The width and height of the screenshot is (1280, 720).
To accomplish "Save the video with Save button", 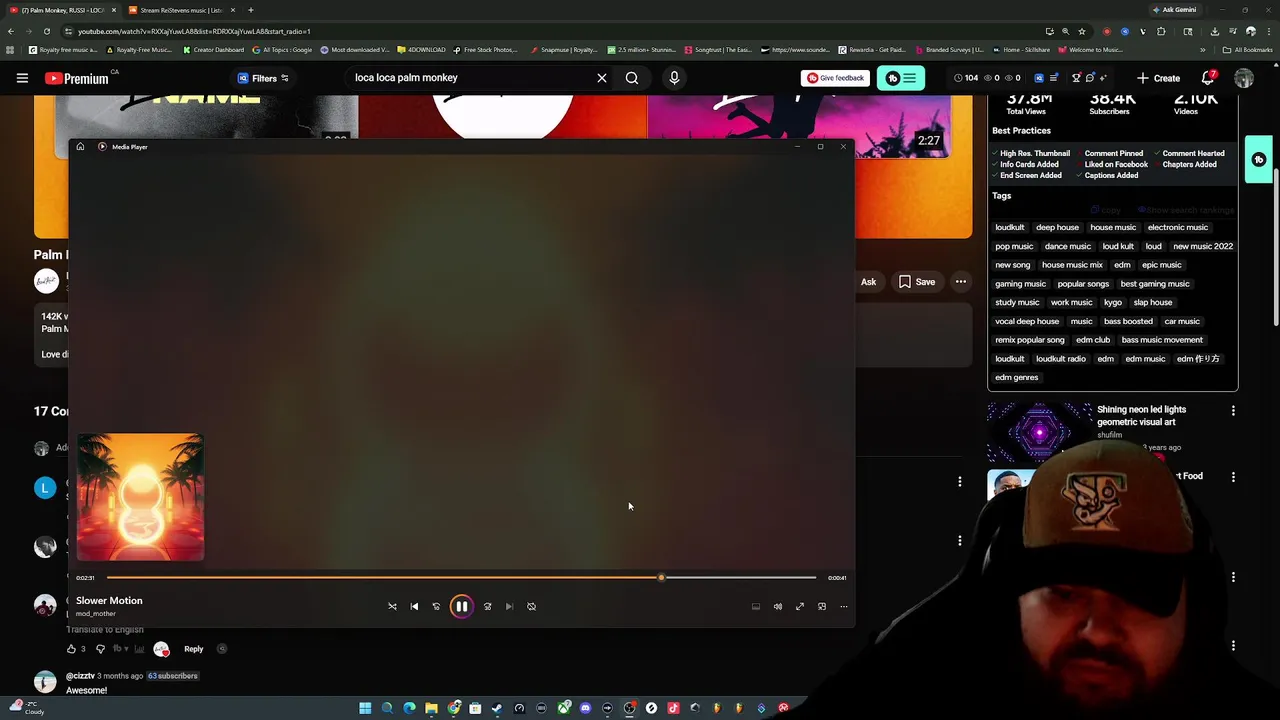I will (917, 282).
